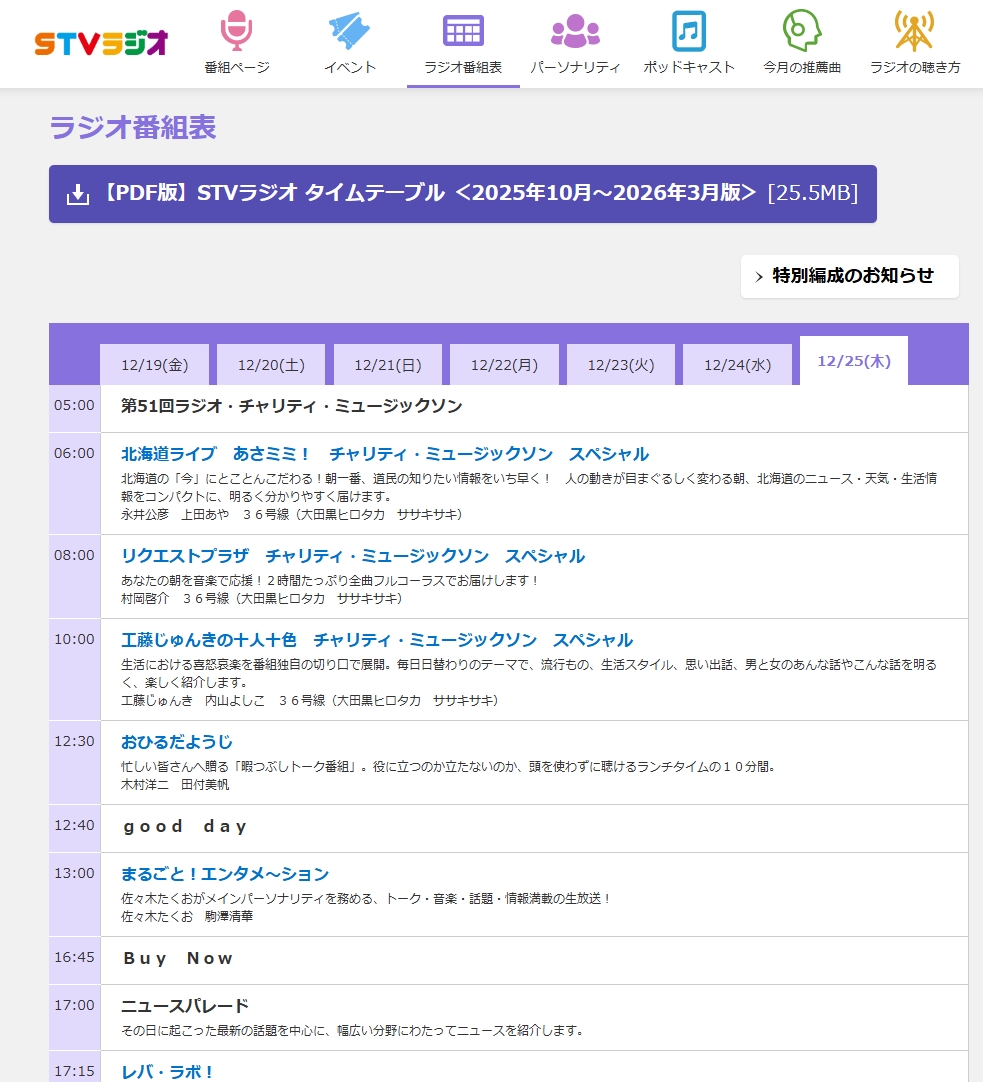This screenshot has height=1082, width=983.
Task: Switch to the 12/19(金) tab
Action: (x=154, y=365)
